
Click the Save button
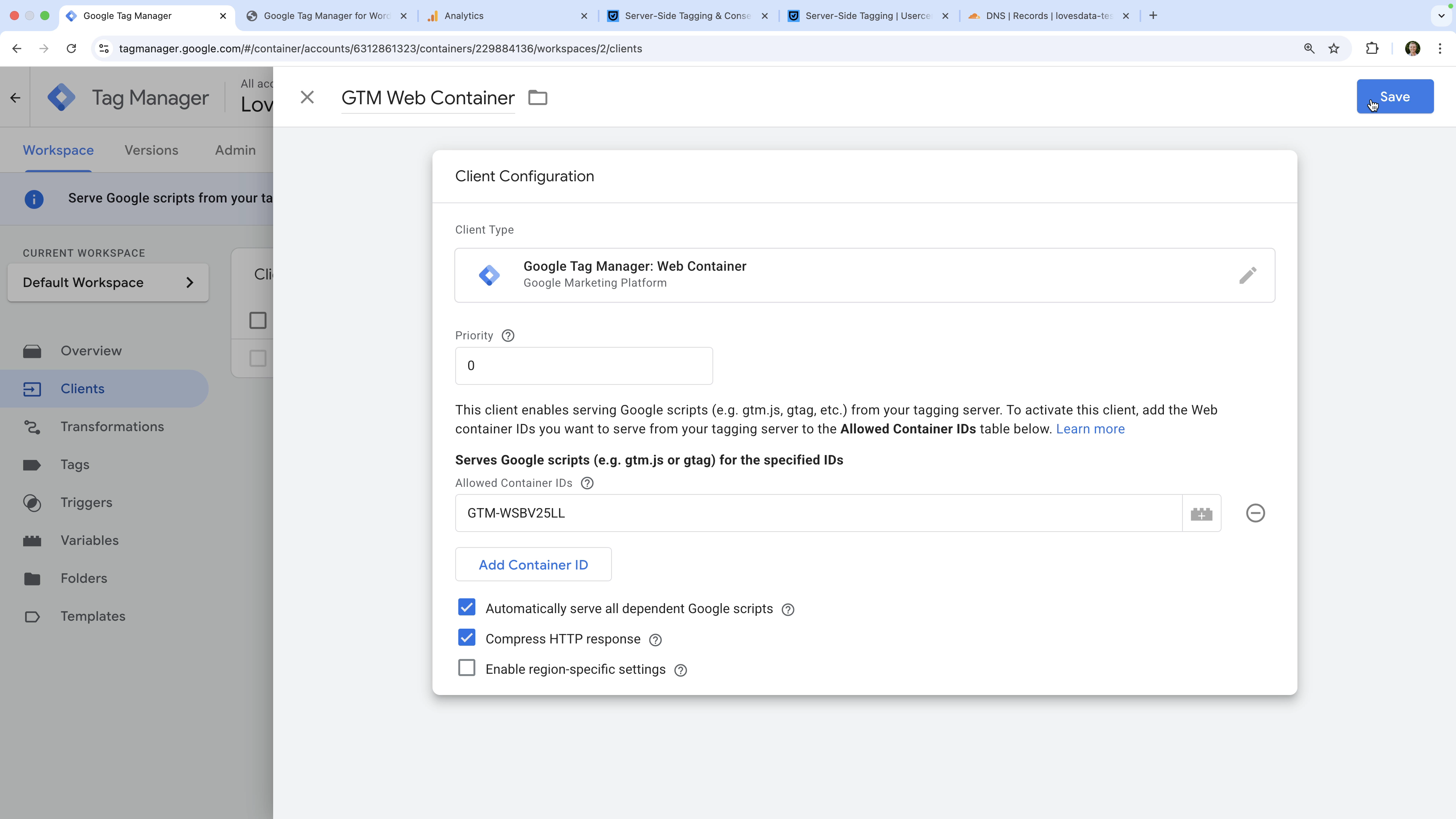pos(1395,97)
